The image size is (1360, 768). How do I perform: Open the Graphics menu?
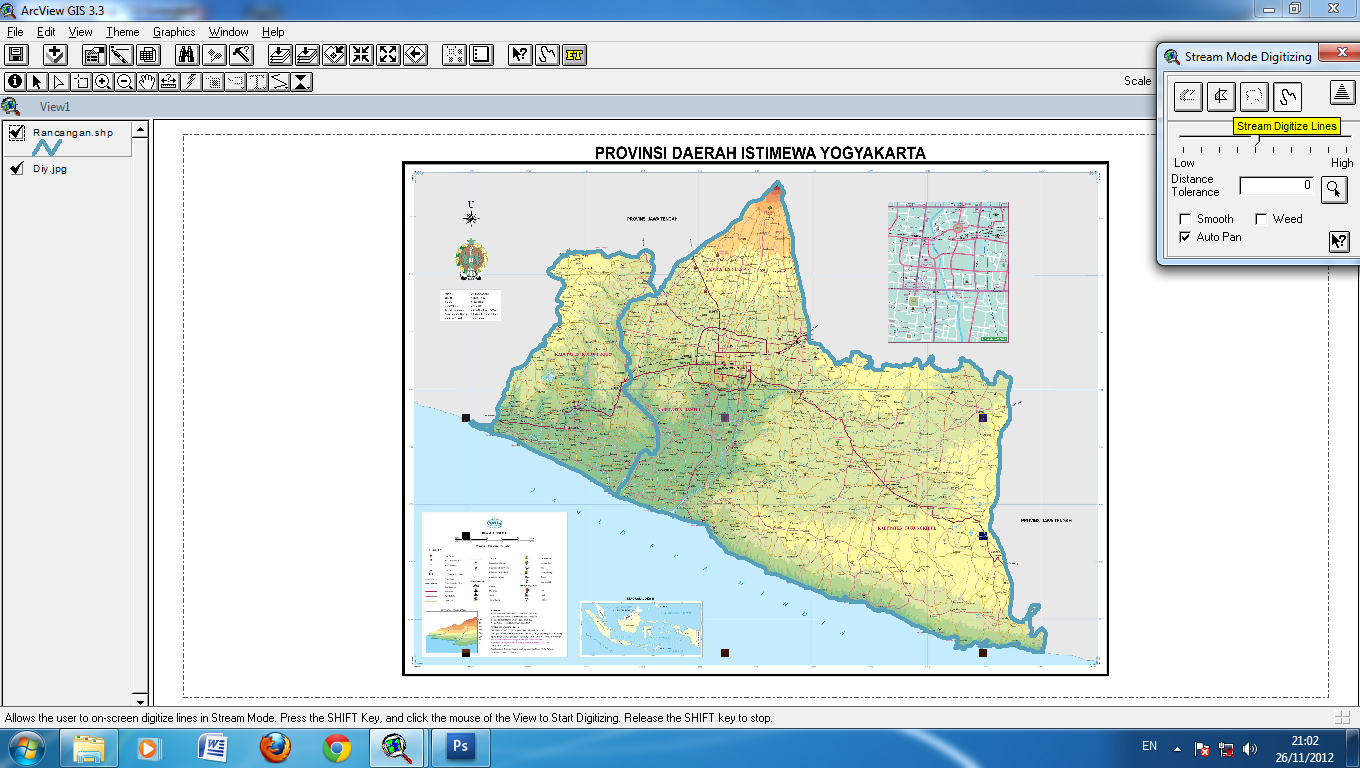coord(174,31)
